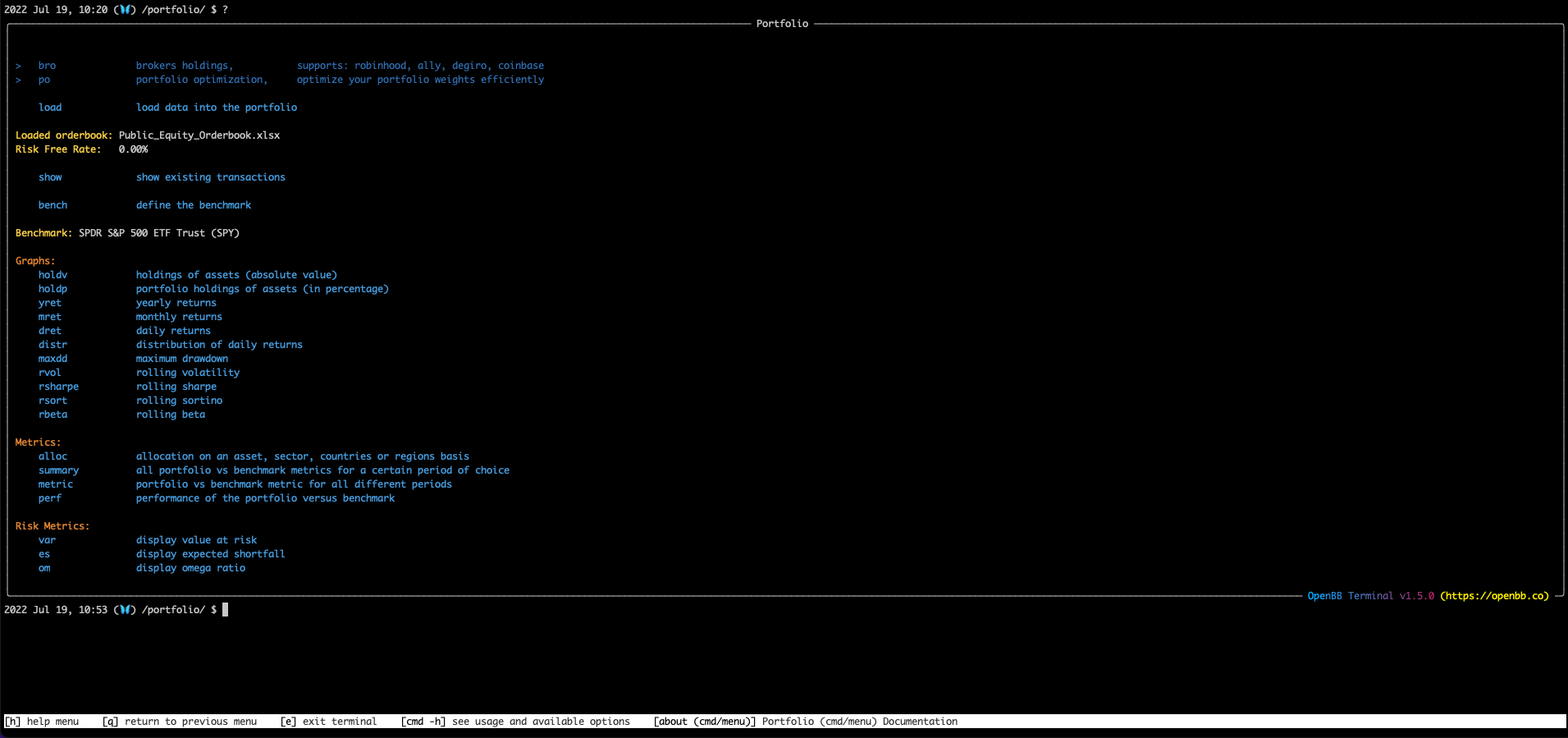Image resolution: width=1568 pixels, height=738 pixels.
Task: Select the 'mret' monthly returns command
Action: click(50, 317)
